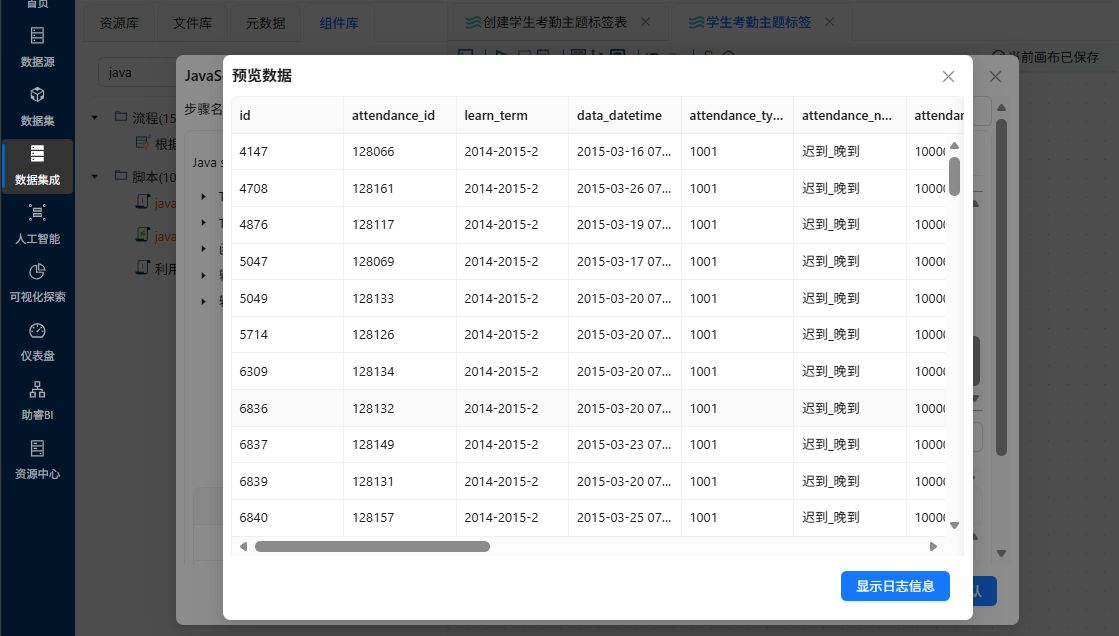Click the 显示日志信息 button
Screen dimensions: 1119x636
pyautogui.click(x=895, y=586)
